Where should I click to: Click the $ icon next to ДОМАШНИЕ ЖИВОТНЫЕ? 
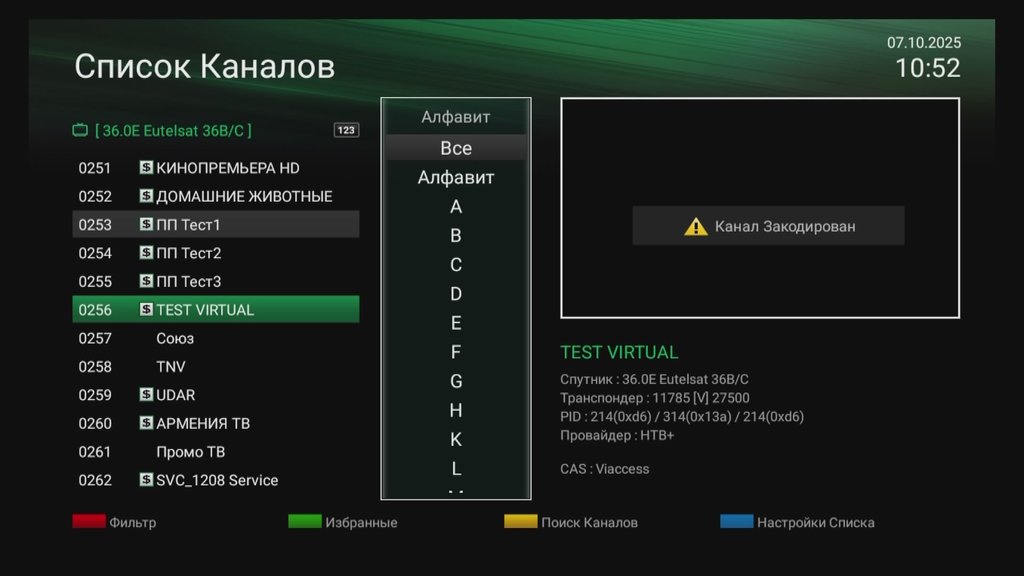(146, 196)
